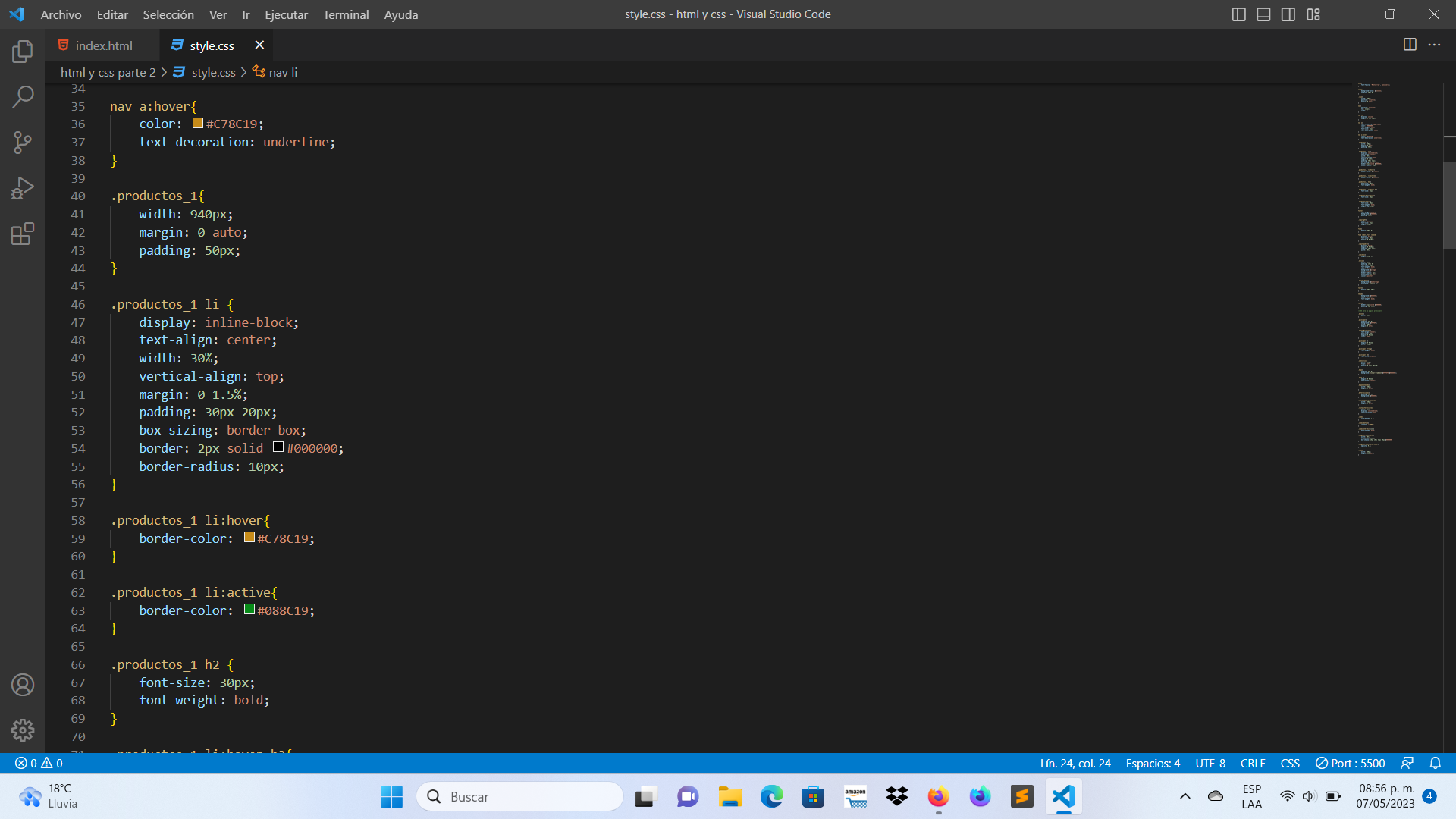1456x819 pixels.
Task: Open Sublime Text from the taskbar
Action: (x=1021, y=797)
